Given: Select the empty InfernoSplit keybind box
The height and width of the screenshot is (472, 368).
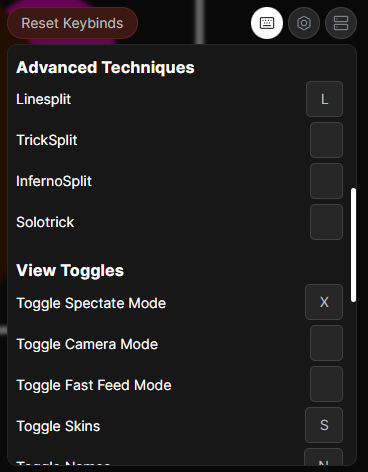Looking at the screenshot, I should pos(326,181).
